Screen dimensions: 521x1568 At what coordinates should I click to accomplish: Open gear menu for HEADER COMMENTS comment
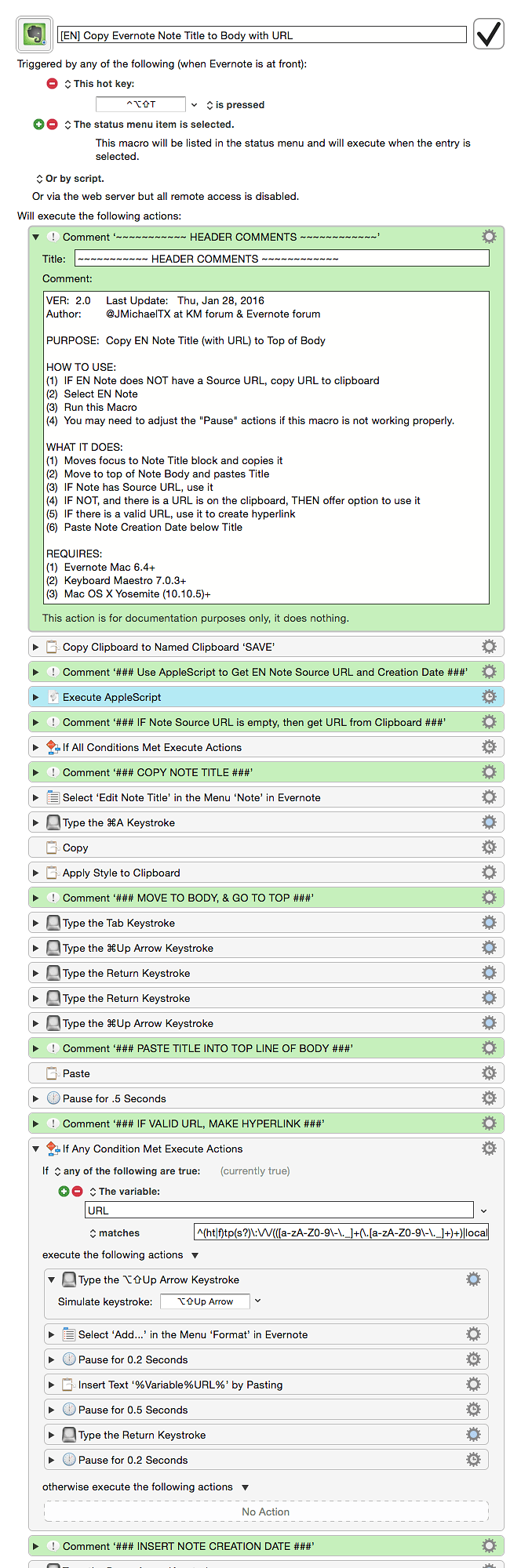click(489, 237)
